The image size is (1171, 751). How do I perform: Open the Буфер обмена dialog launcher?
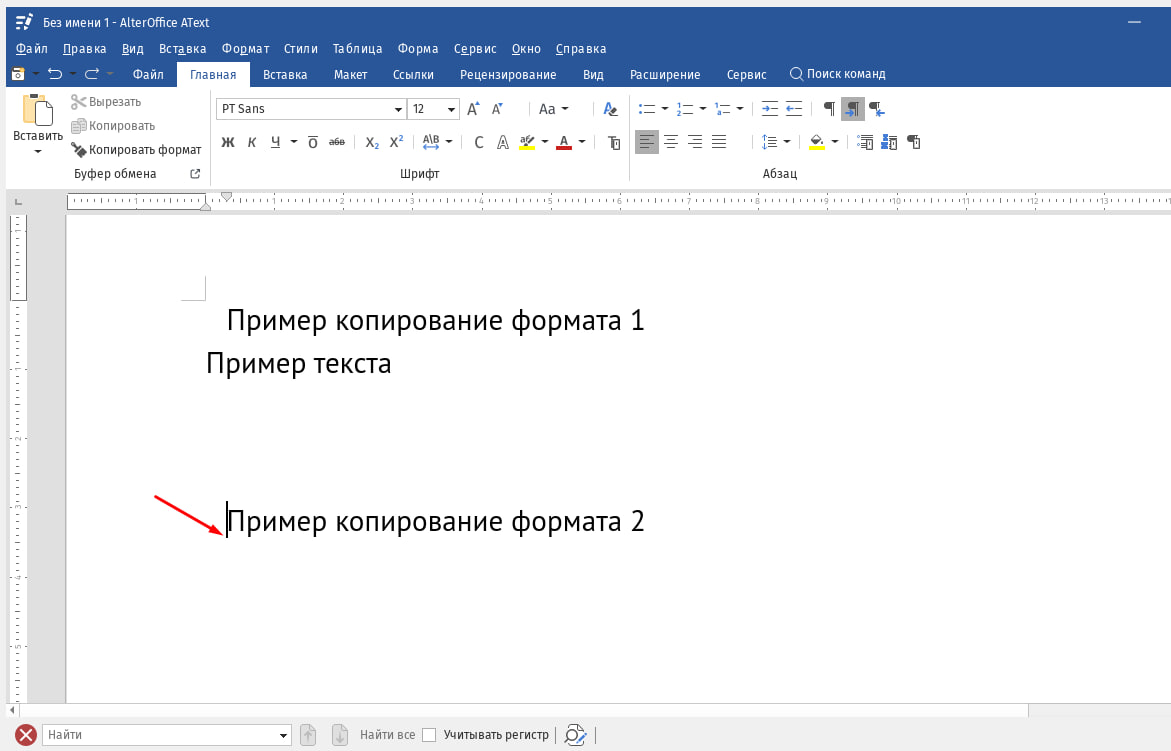(x=195, y=174)
